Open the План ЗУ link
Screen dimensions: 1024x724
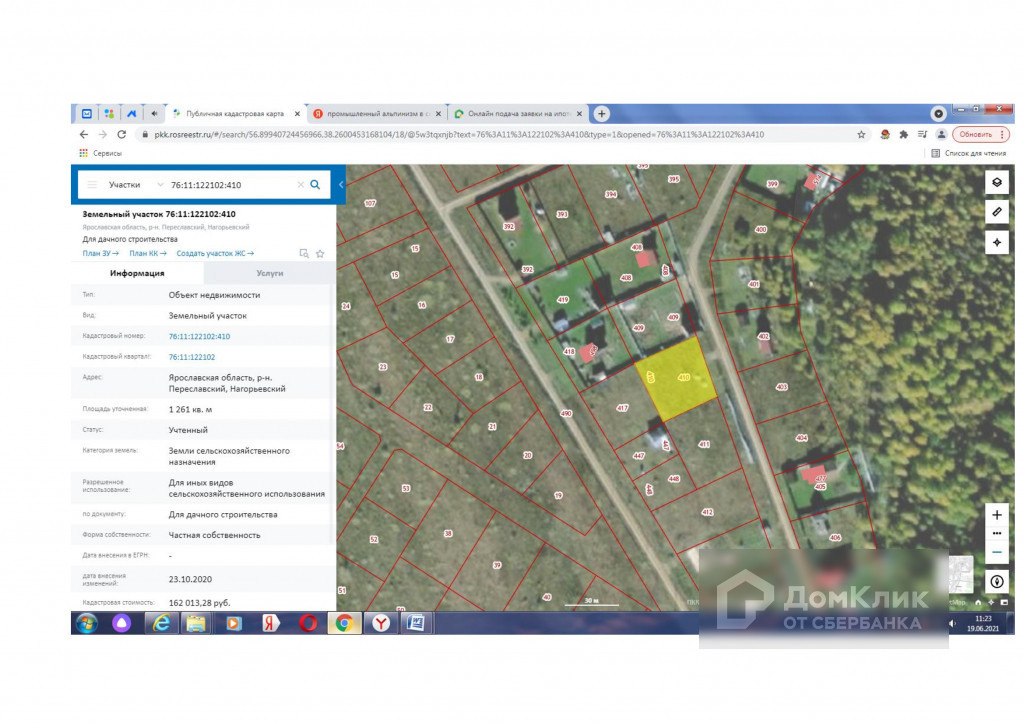tap(101, 253)
